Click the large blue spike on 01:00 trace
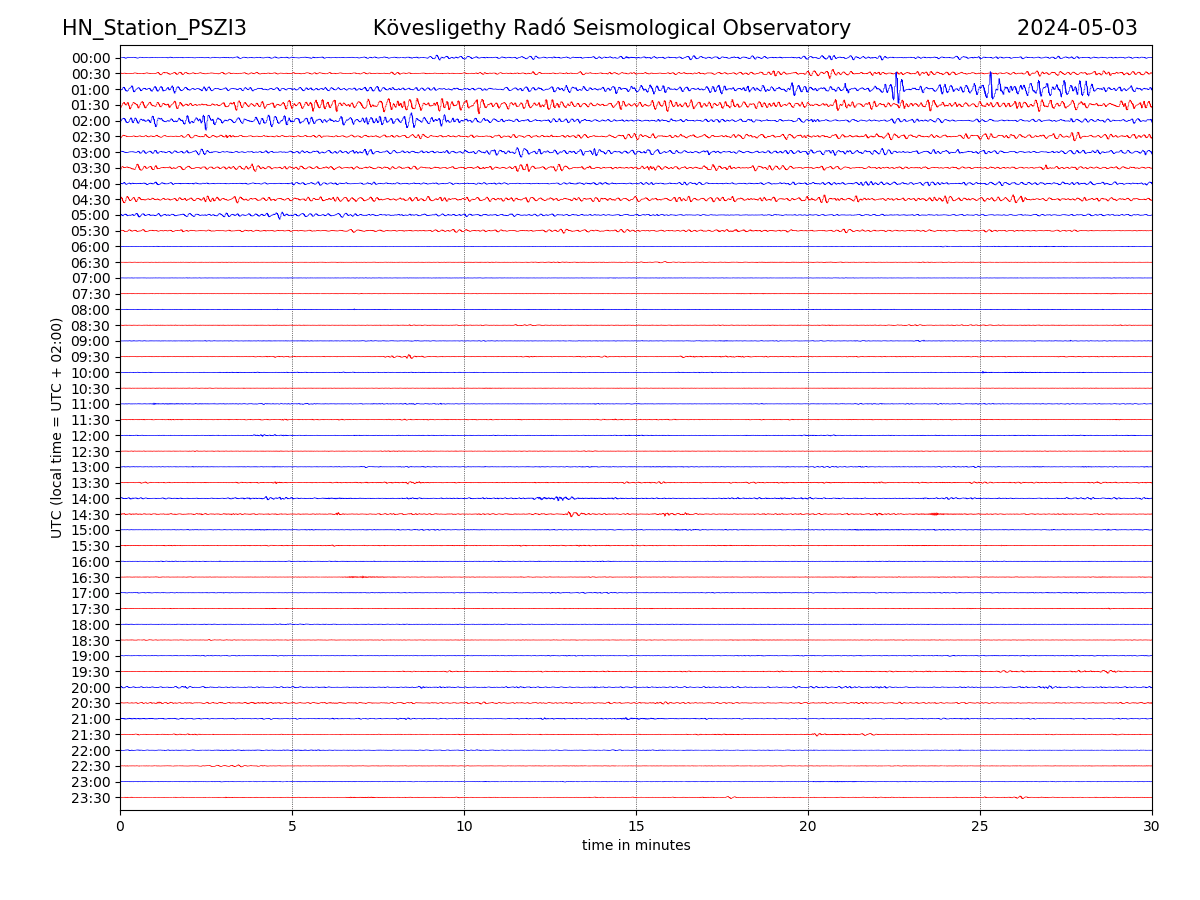This screenshot has width=1200, height=900. (897, 86)
